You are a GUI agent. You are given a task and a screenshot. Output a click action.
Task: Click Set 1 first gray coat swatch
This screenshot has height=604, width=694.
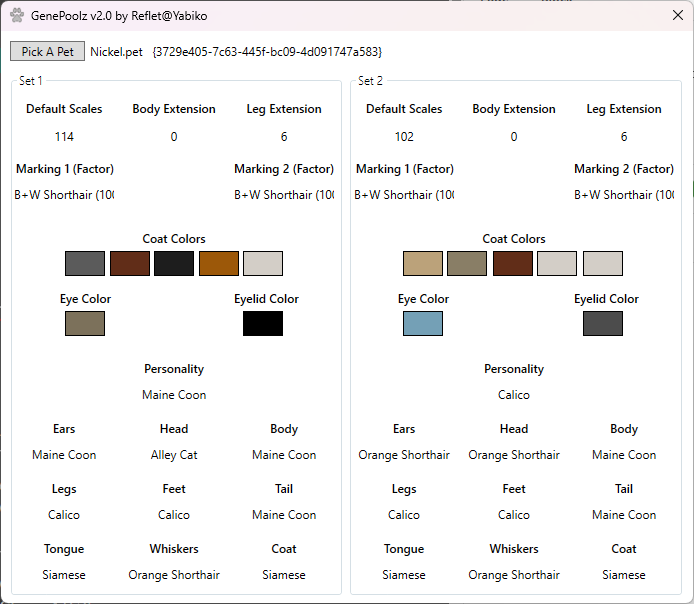coord(85,263)
